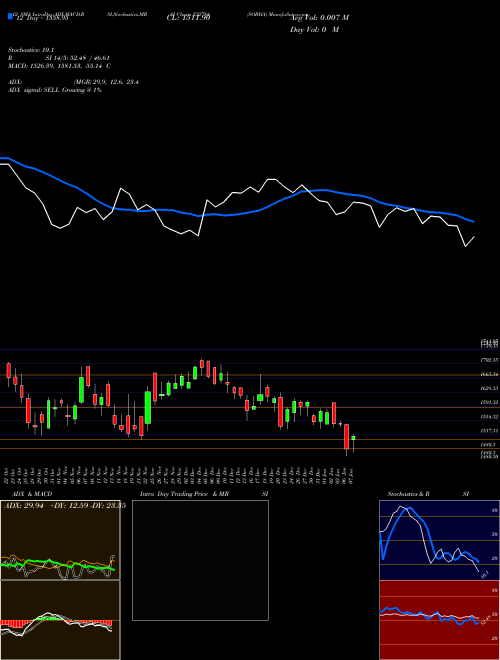The height and width of the screenshot is (660, 500).
Task: Click the '10.1' value label on the Stochastics chart
Action: tap(484, 574)
